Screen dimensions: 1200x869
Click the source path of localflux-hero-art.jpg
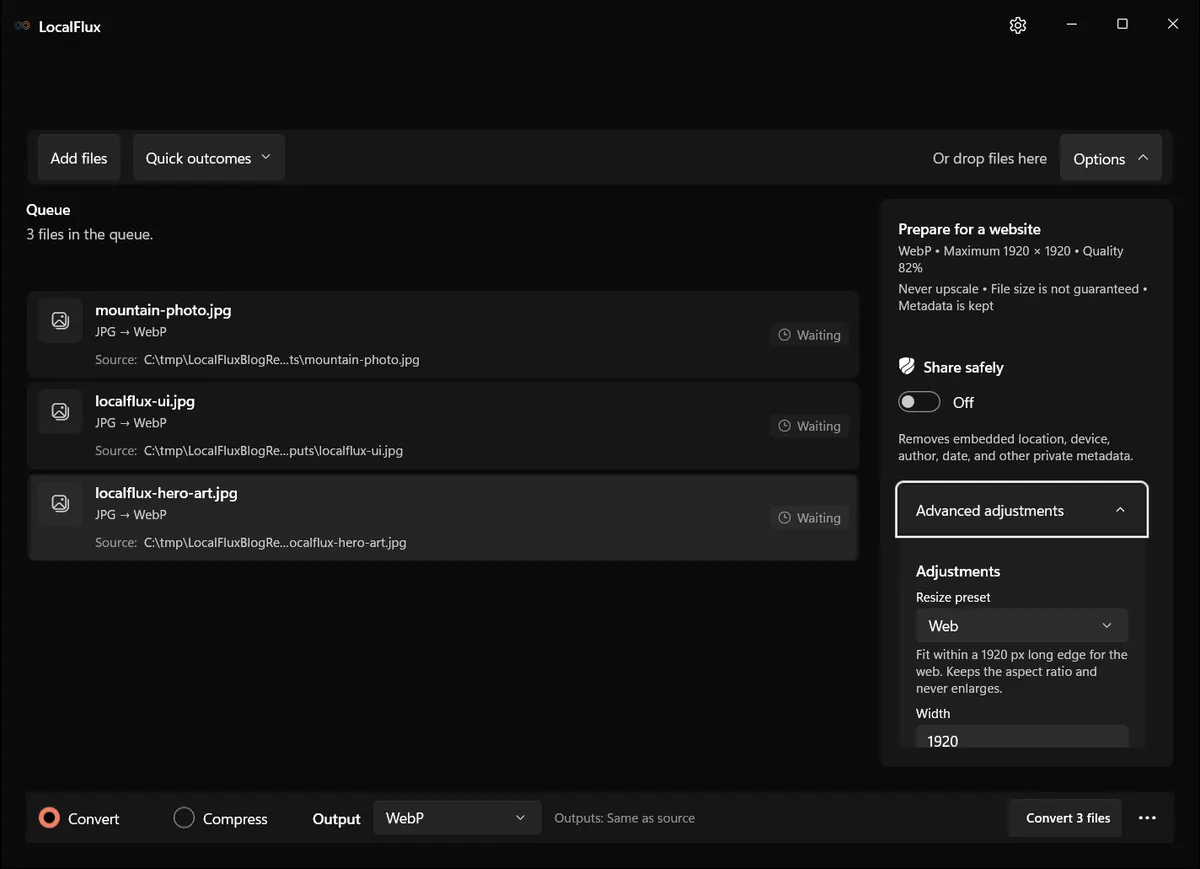pos(275,543)
